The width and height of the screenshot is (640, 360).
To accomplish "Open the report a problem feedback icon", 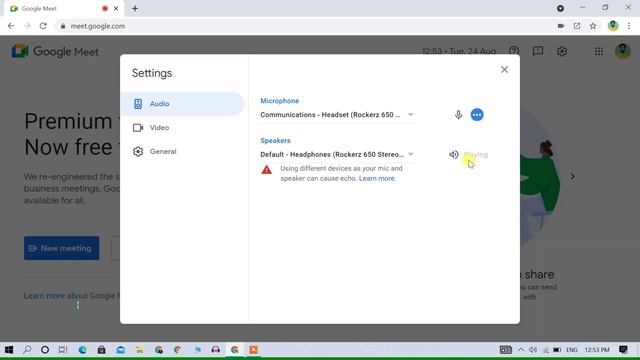I will click(x=538, y=51).
